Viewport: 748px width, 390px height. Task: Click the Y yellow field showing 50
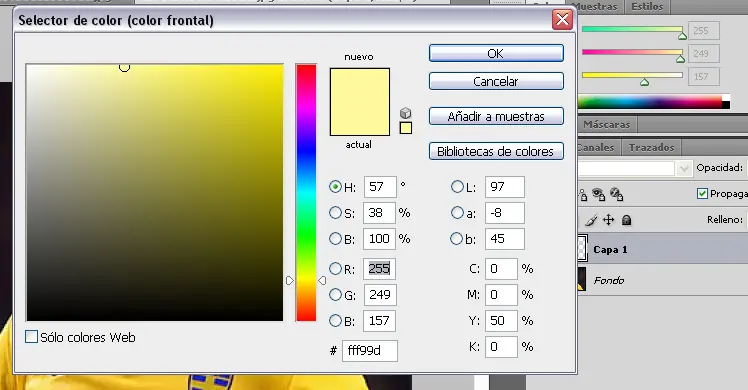tap(501, 320)
